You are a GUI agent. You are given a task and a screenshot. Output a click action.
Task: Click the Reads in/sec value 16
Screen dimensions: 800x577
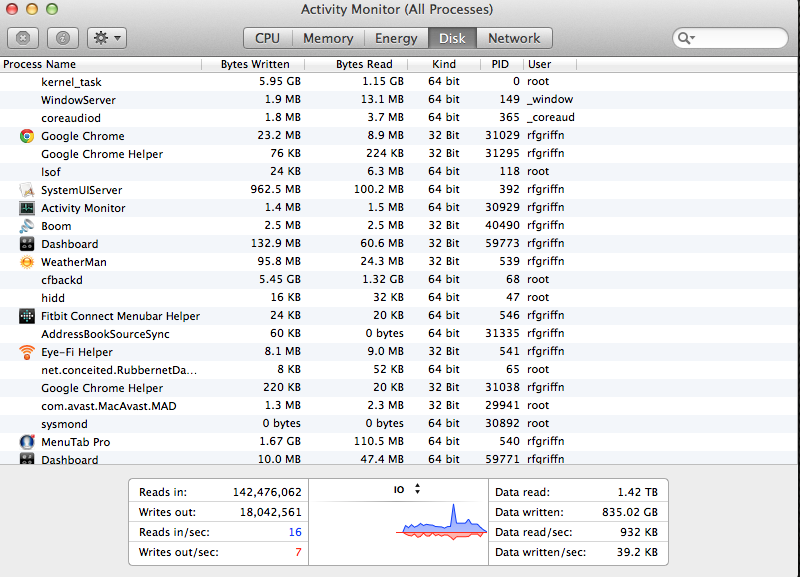(295, 532)
